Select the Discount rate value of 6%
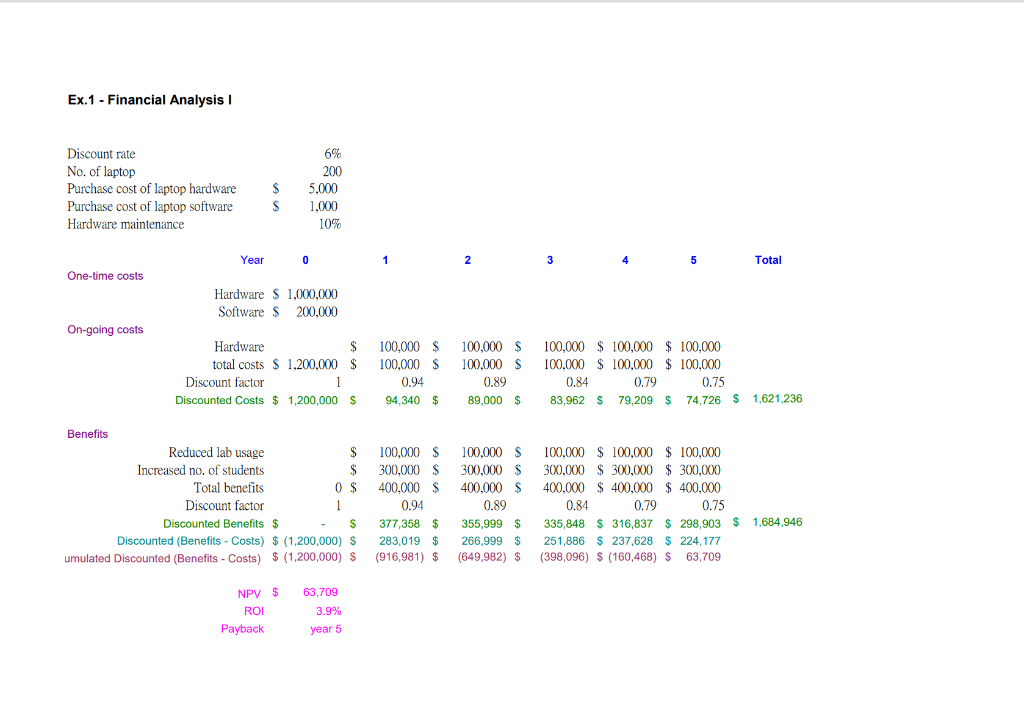This screenshot has height=726, width=1024. coord(331,153)
